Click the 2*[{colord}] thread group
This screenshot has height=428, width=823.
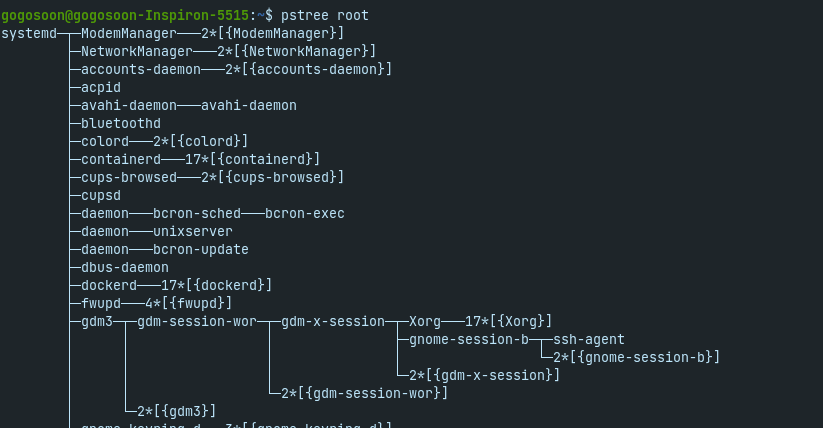click(201, 141)
